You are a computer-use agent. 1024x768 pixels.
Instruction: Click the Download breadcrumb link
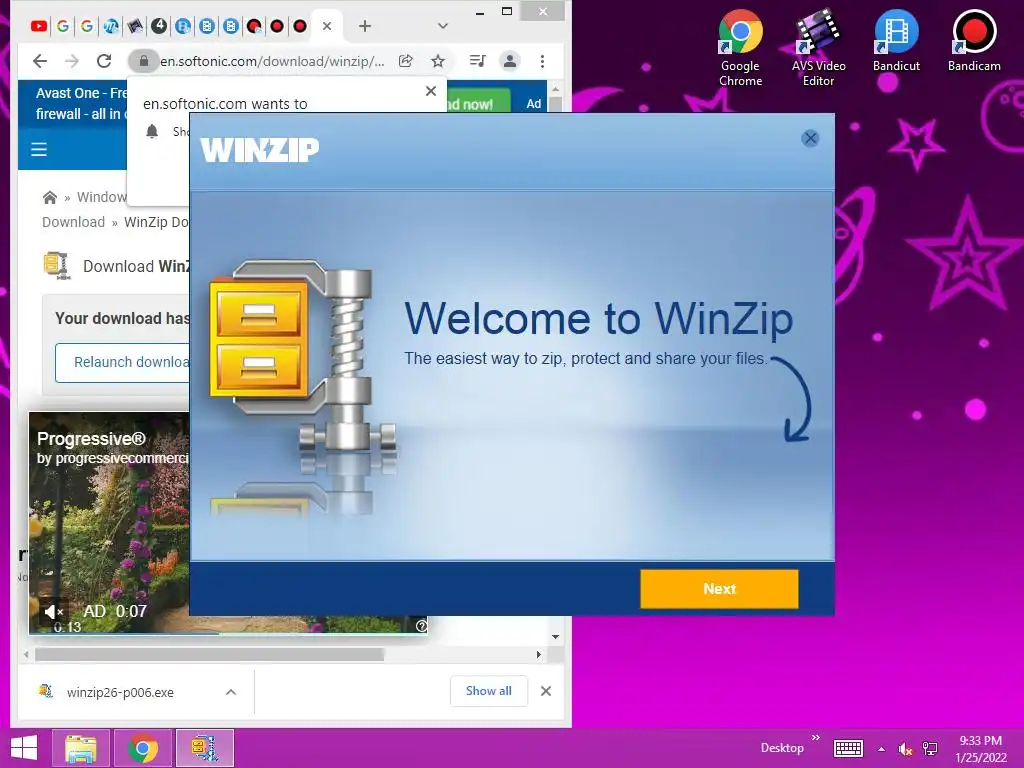coord(73,222)
